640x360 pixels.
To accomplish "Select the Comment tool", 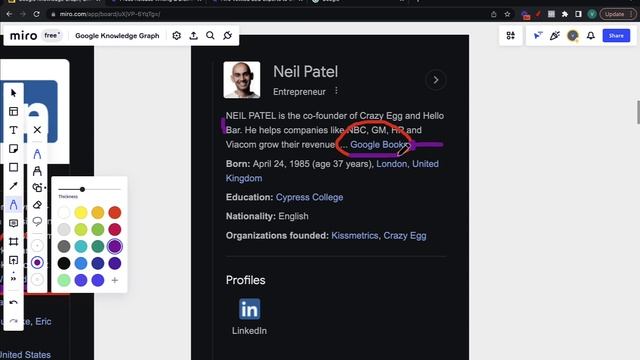I will 13,223.
